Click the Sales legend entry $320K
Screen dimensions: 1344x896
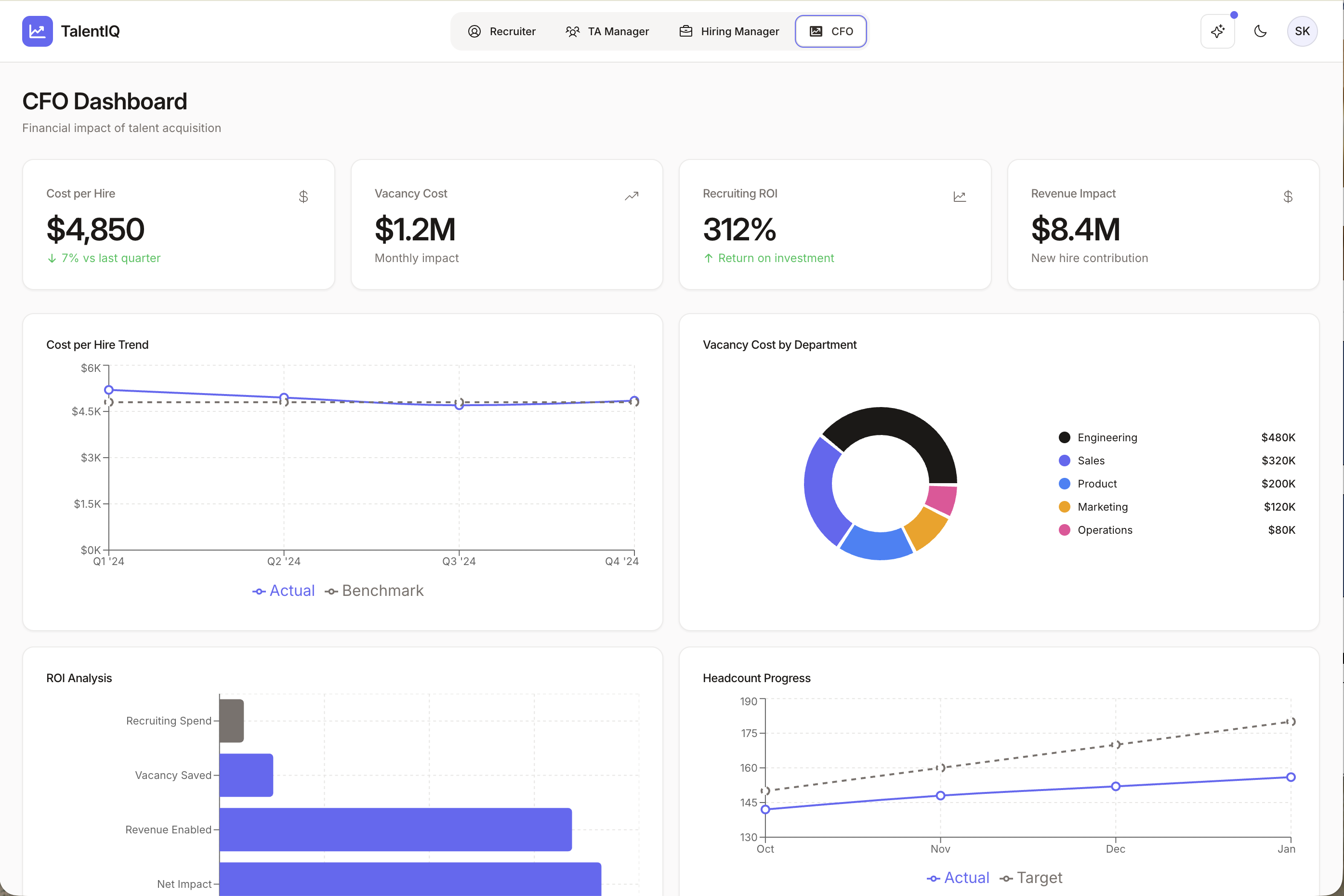pyautogui.click(x=1278, y=461)
